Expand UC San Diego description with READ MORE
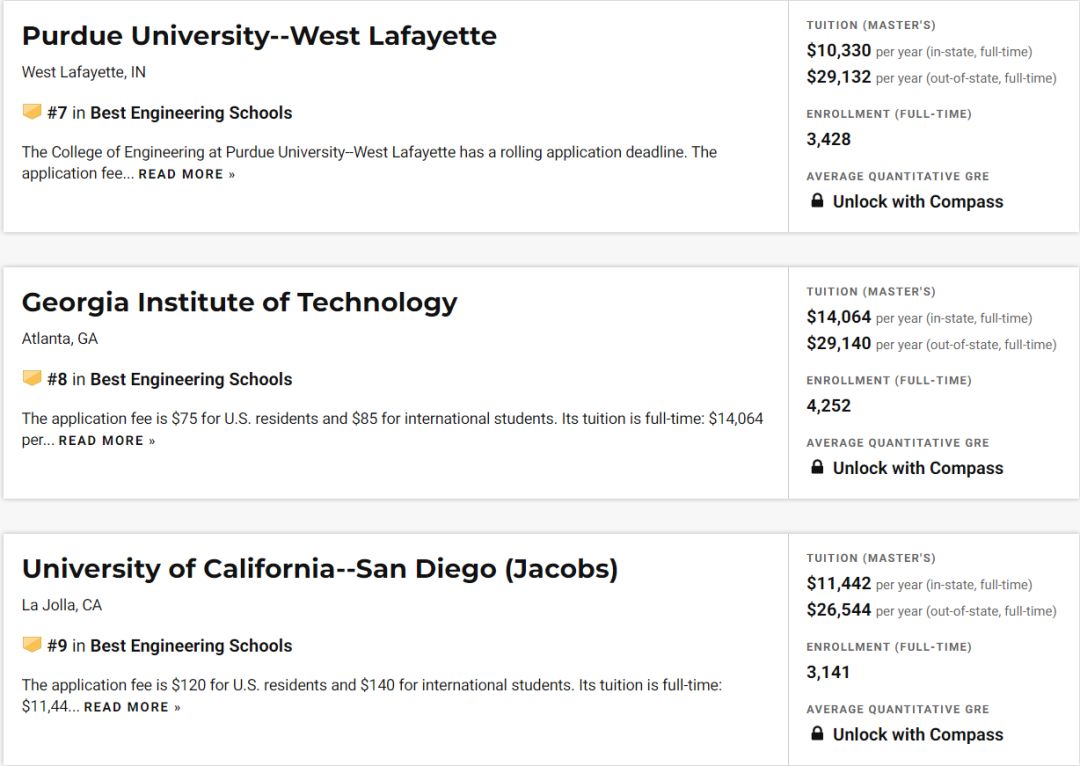The width and height of the screenshot is (1080, 766). [x=132, y=707]
